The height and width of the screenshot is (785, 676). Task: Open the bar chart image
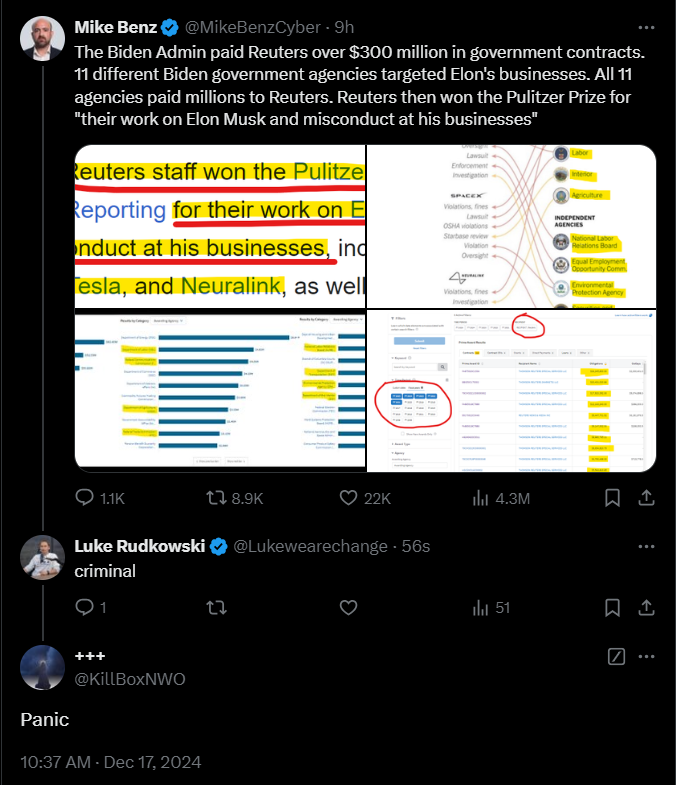pos(220,391)
